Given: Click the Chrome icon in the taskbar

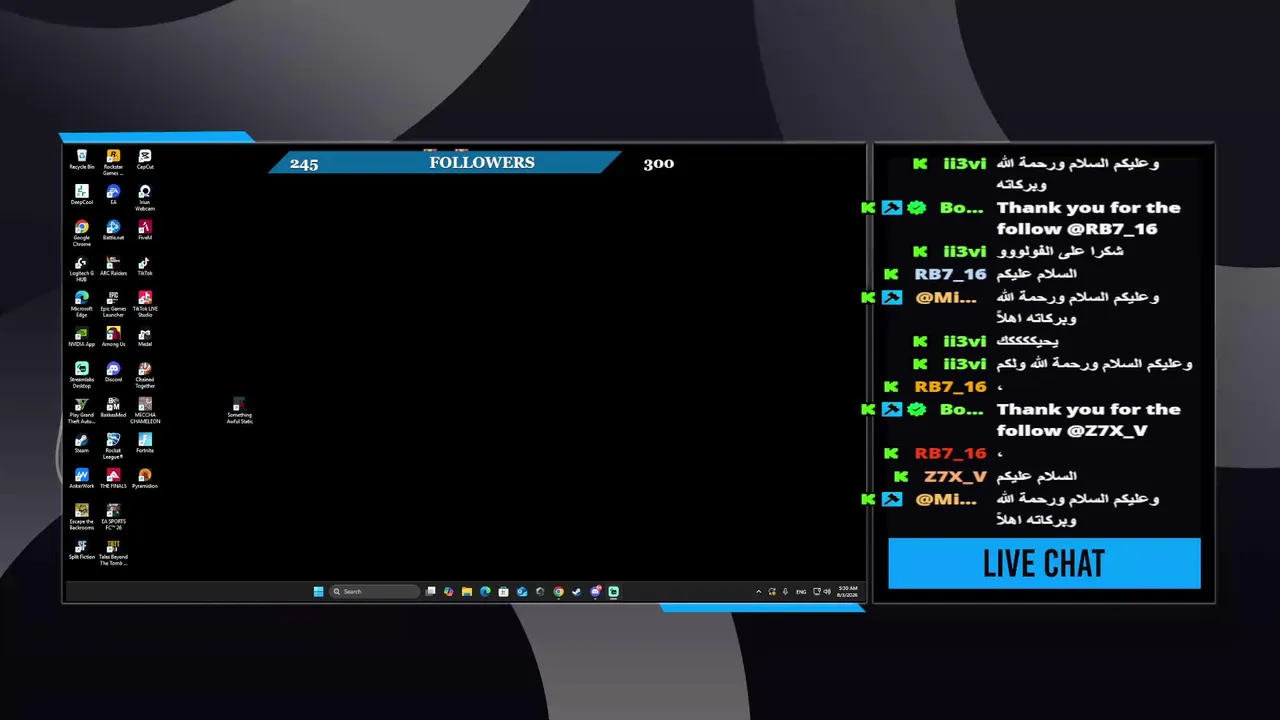Looking at the screenshot, I should click(x=558, y=591).
